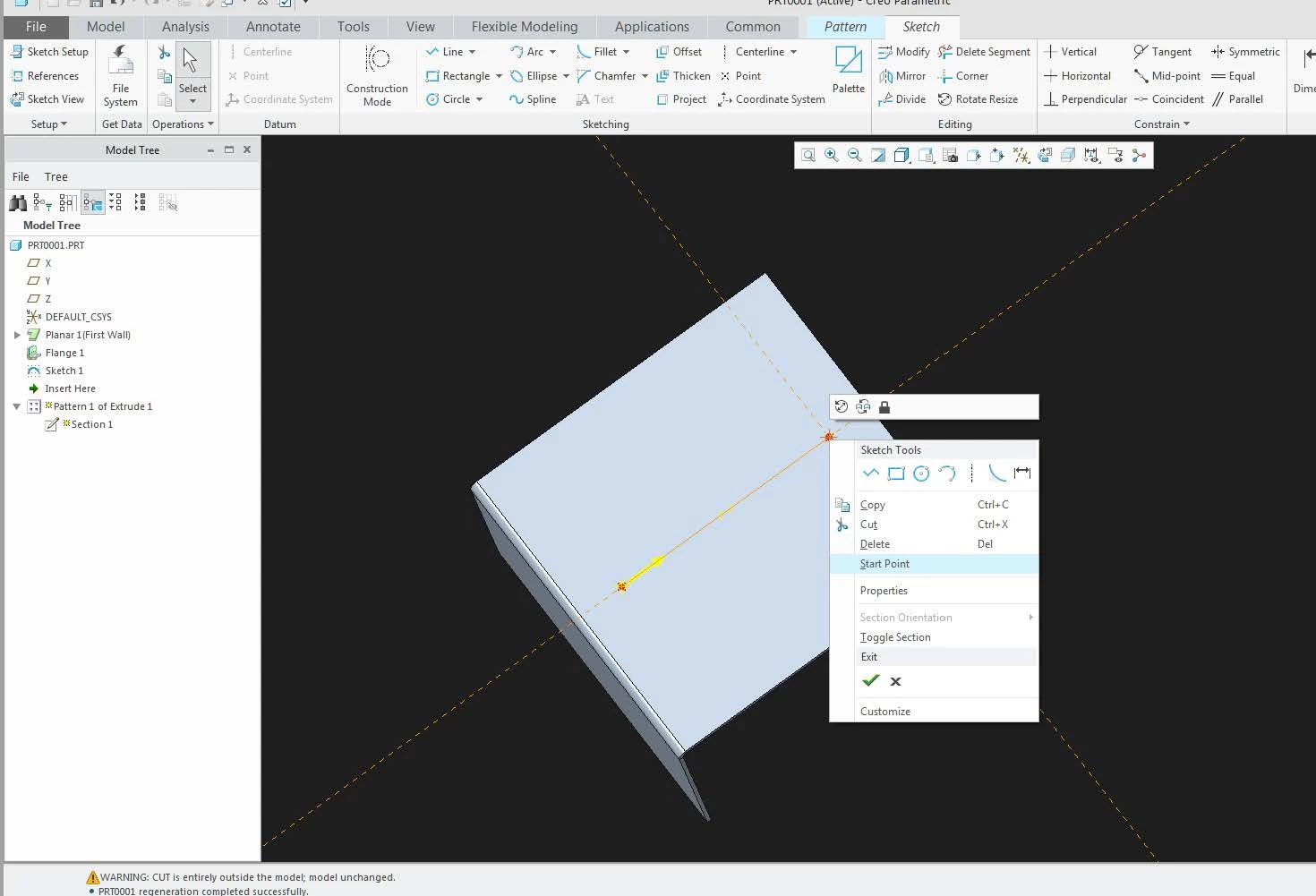Click the Centerline icon in Sketch Tools popup
1316x896 pixels.
(972, 474)
